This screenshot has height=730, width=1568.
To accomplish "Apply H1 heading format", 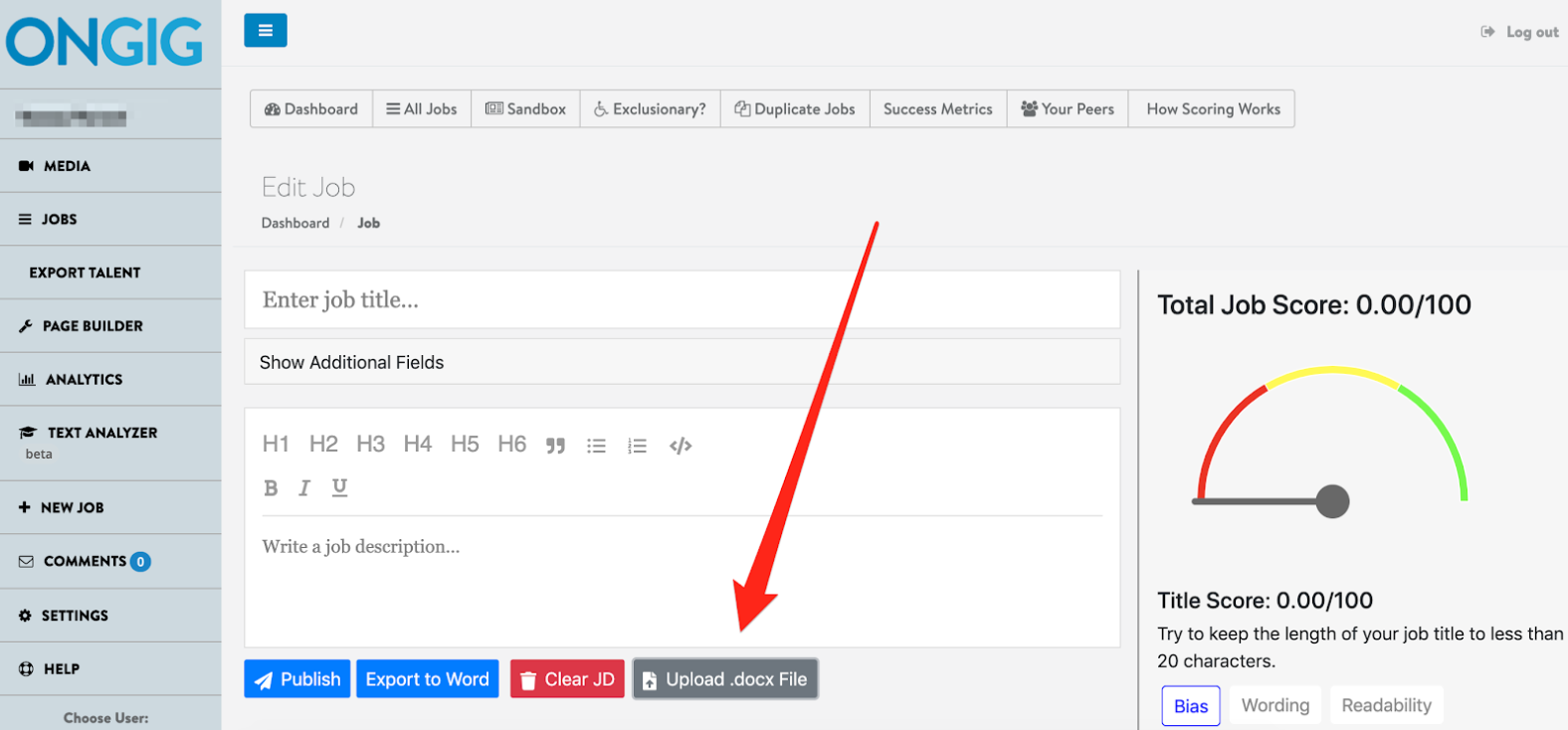I will click(x=276, y=444).
